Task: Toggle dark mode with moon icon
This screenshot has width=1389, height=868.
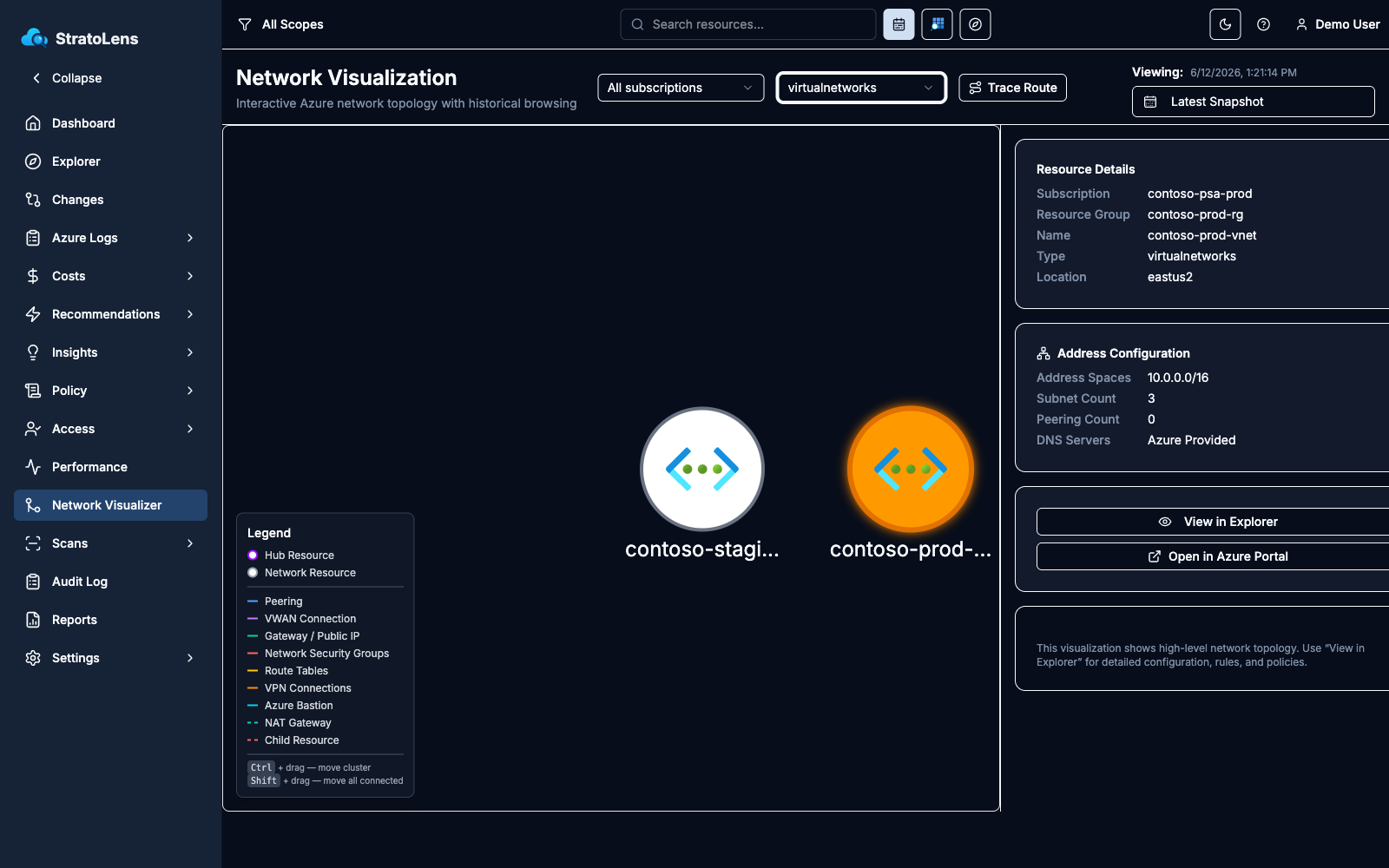Action: [1225, 24]
